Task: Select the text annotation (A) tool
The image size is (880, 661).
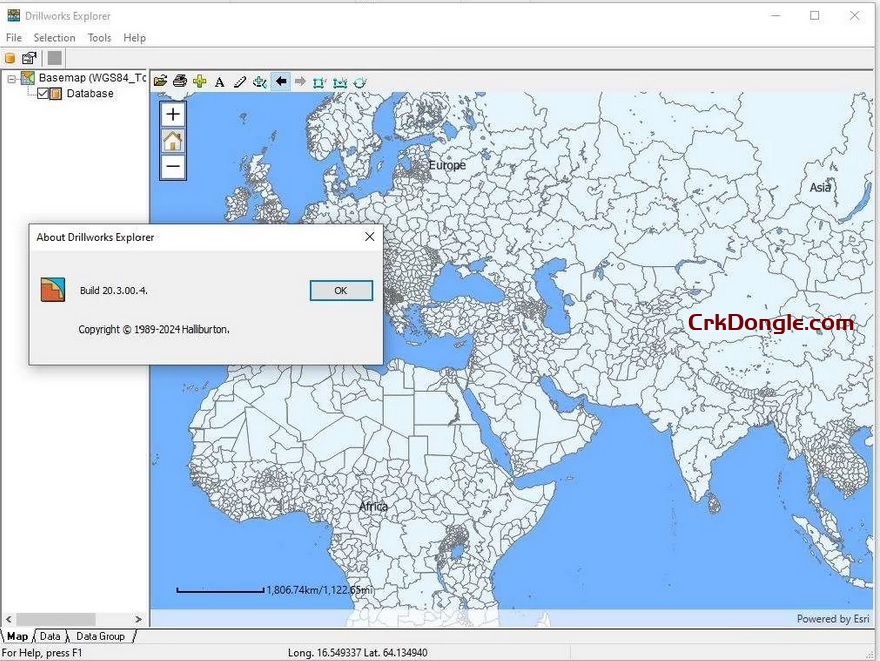Action: [221, 81]
